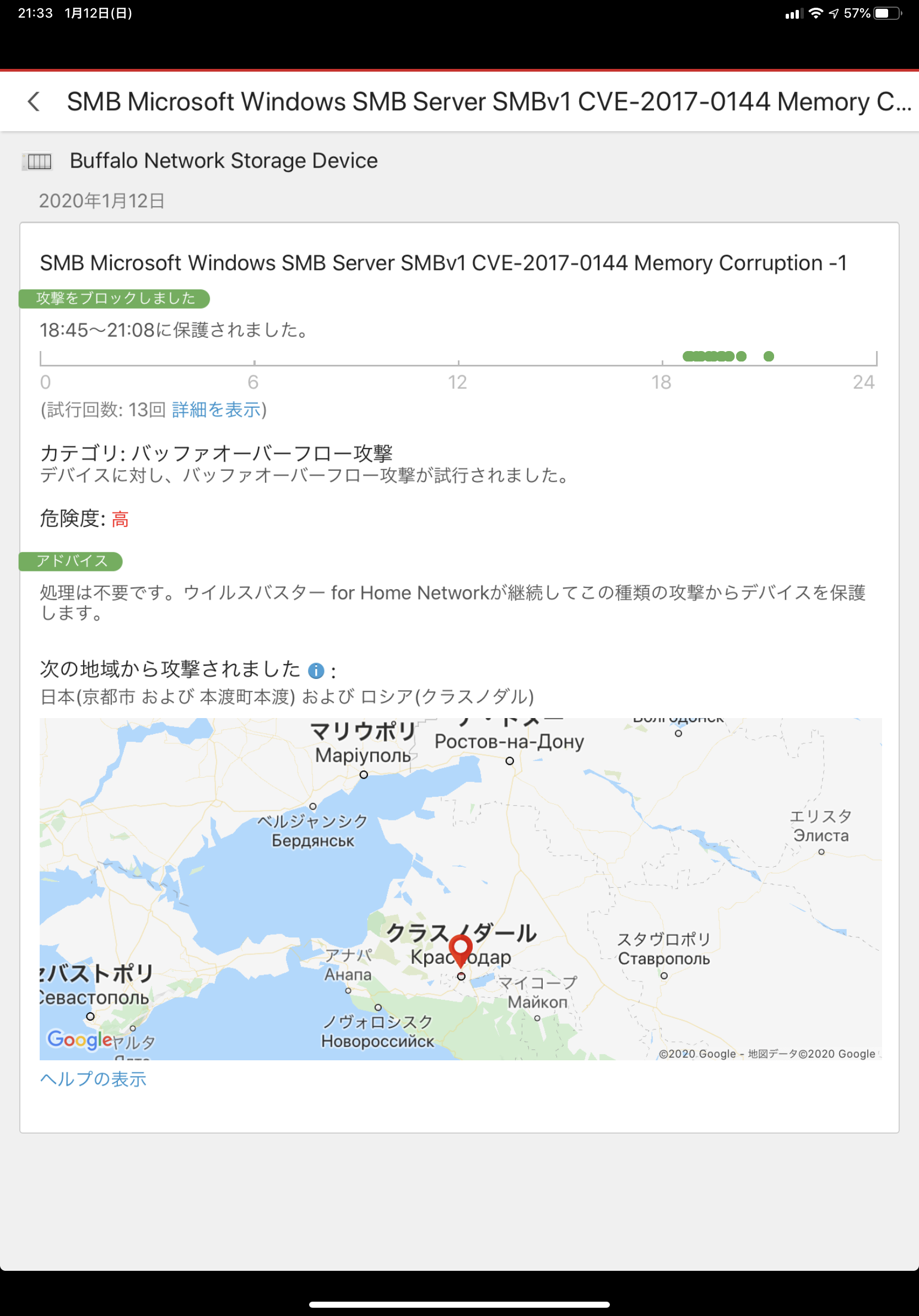Tap the Buffalo Network Storage Device name
The height and width of the screenshot is (1316, 919).
pyautogui.click(x=224, y=161)
